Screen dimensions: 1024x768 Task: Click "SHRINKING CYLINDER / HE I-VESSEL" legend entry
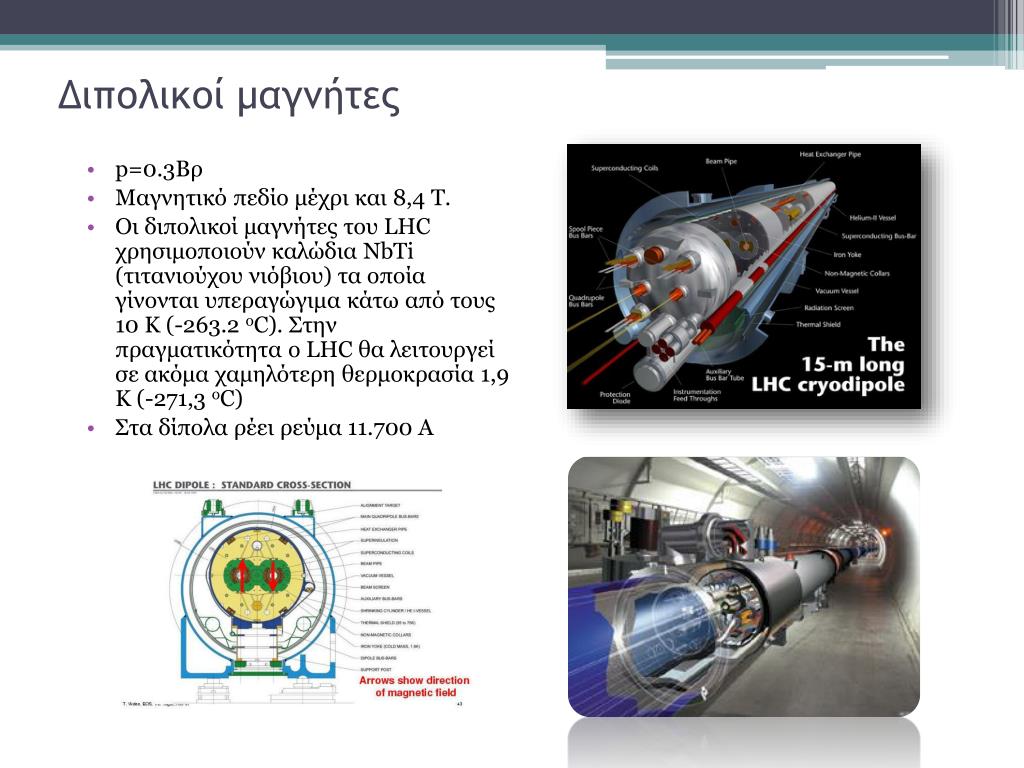396,611
